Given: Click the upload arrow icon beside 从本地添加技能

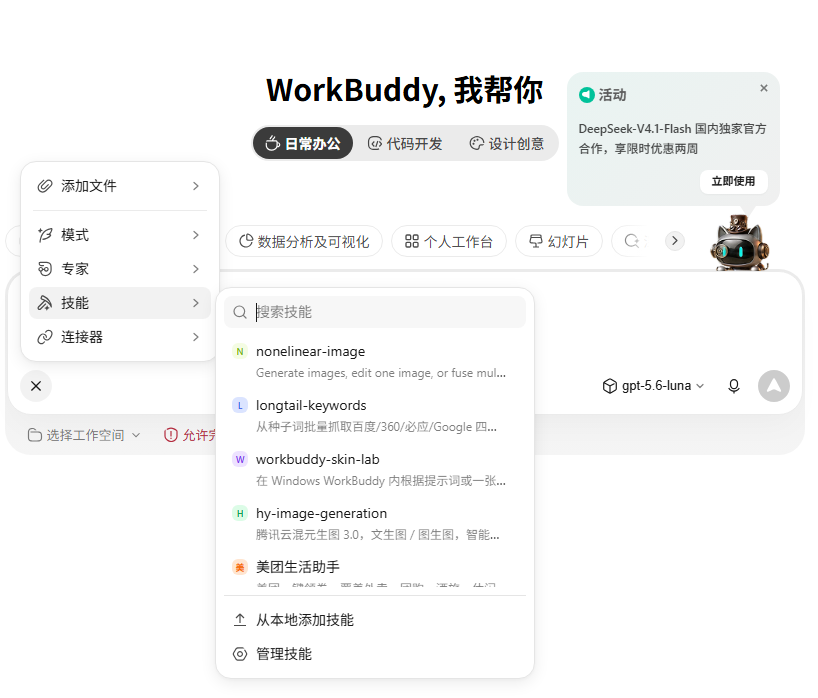Looking at the screenshot, I should point(240,620).
